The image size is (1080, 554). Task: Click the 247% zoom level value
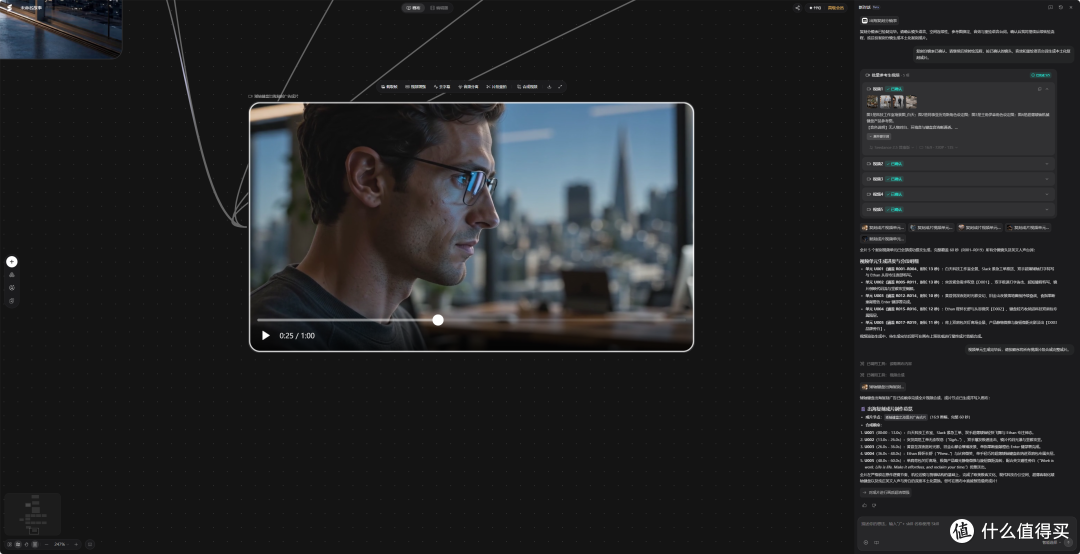[x=60, y=544]
